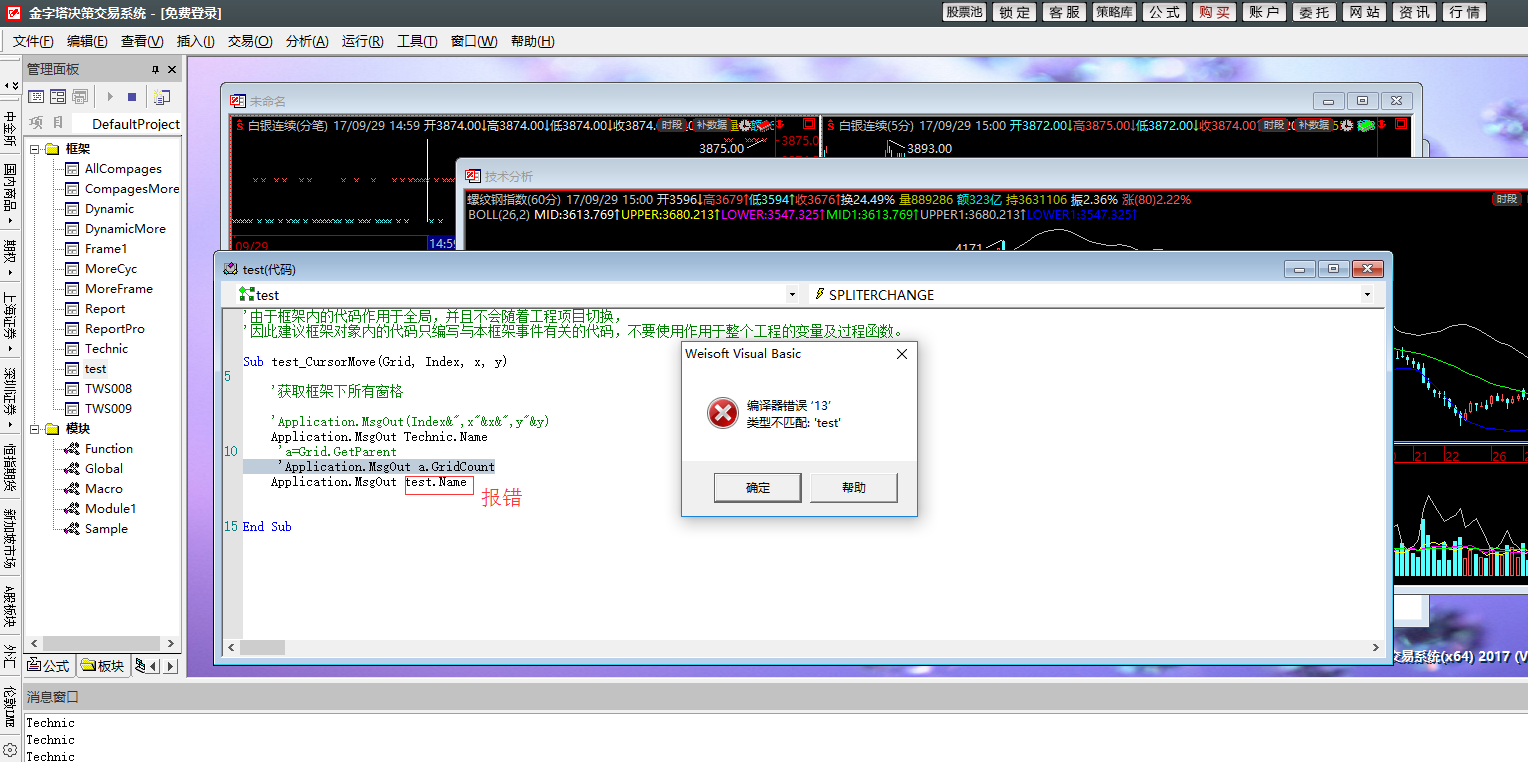Open the 查看(V) menu
The height and width of the screenshot is (762, 1528).
point(142,41)
